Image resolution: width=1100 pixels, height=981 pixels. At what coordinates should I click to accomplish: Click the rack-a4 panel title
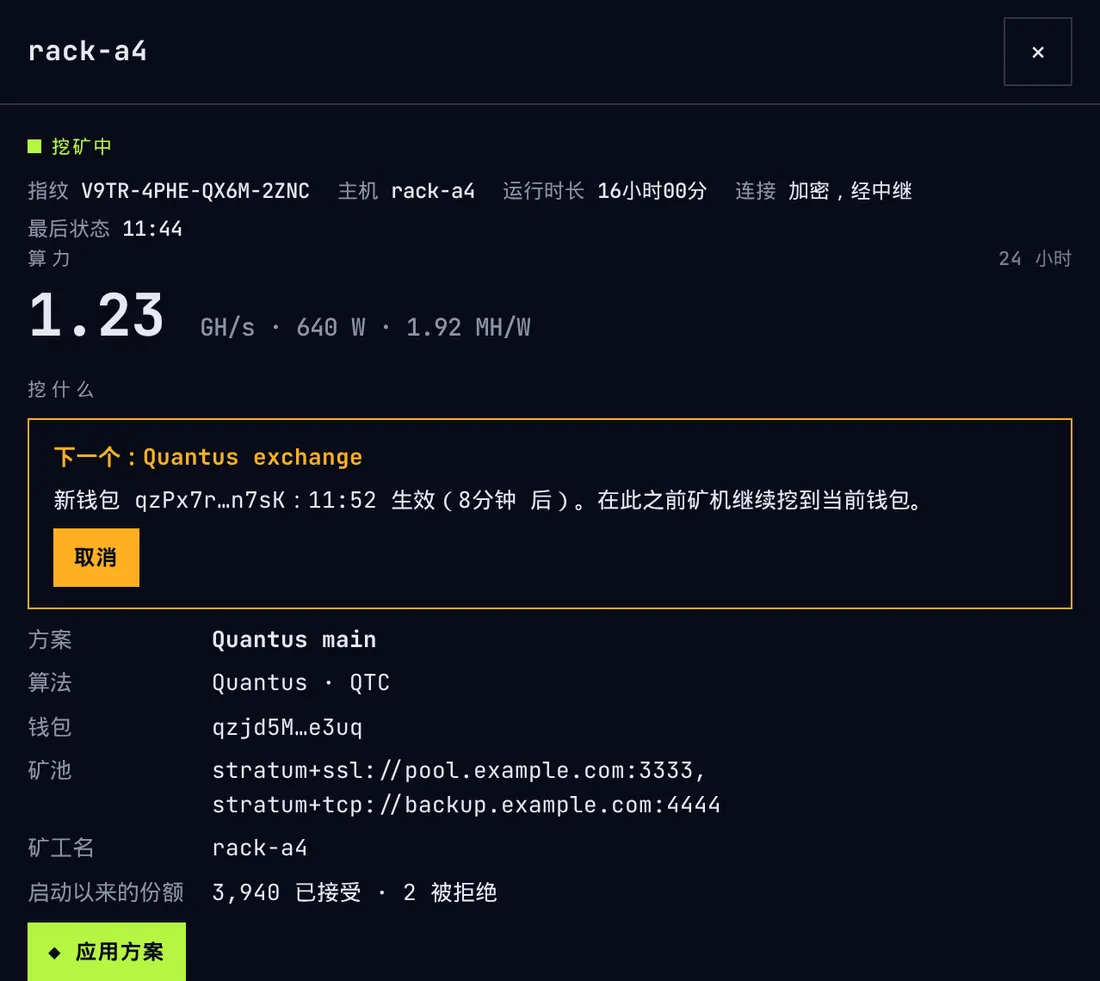click(x=88, y=51)
